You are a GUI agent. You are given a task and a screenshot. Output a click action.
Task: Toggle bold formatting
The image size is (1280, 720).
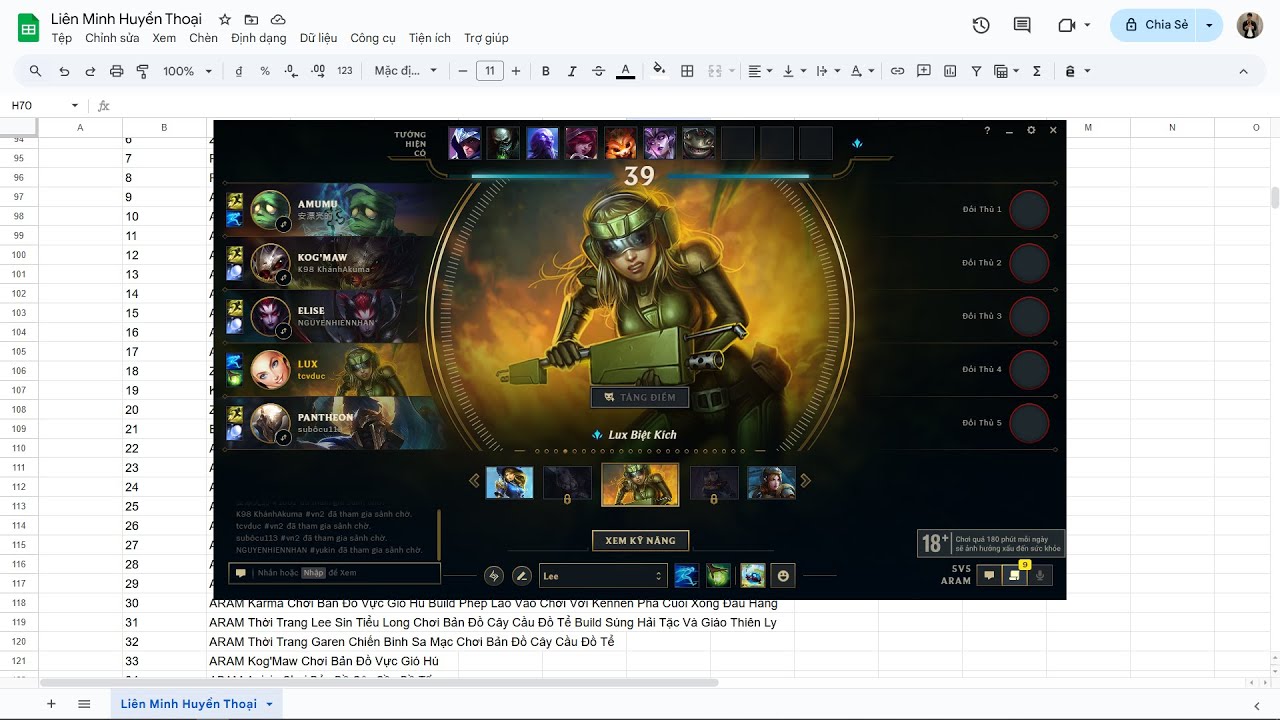tap(546, 71)
